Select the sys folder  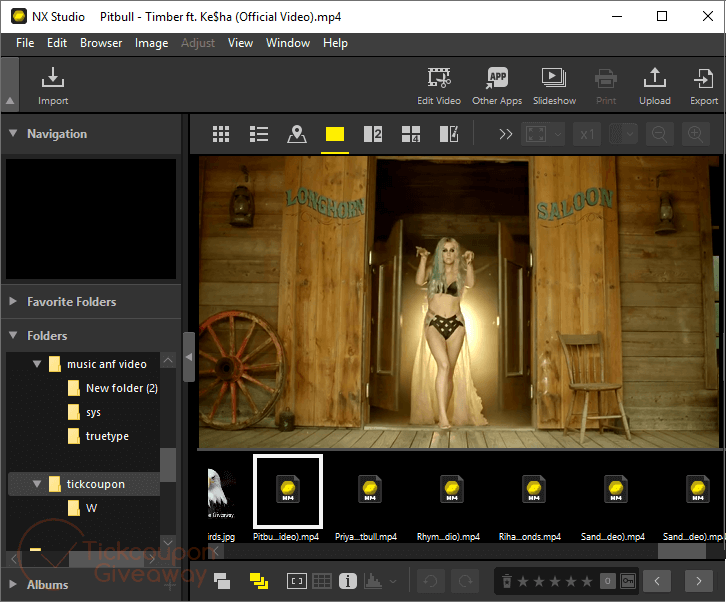coord(84,412)
